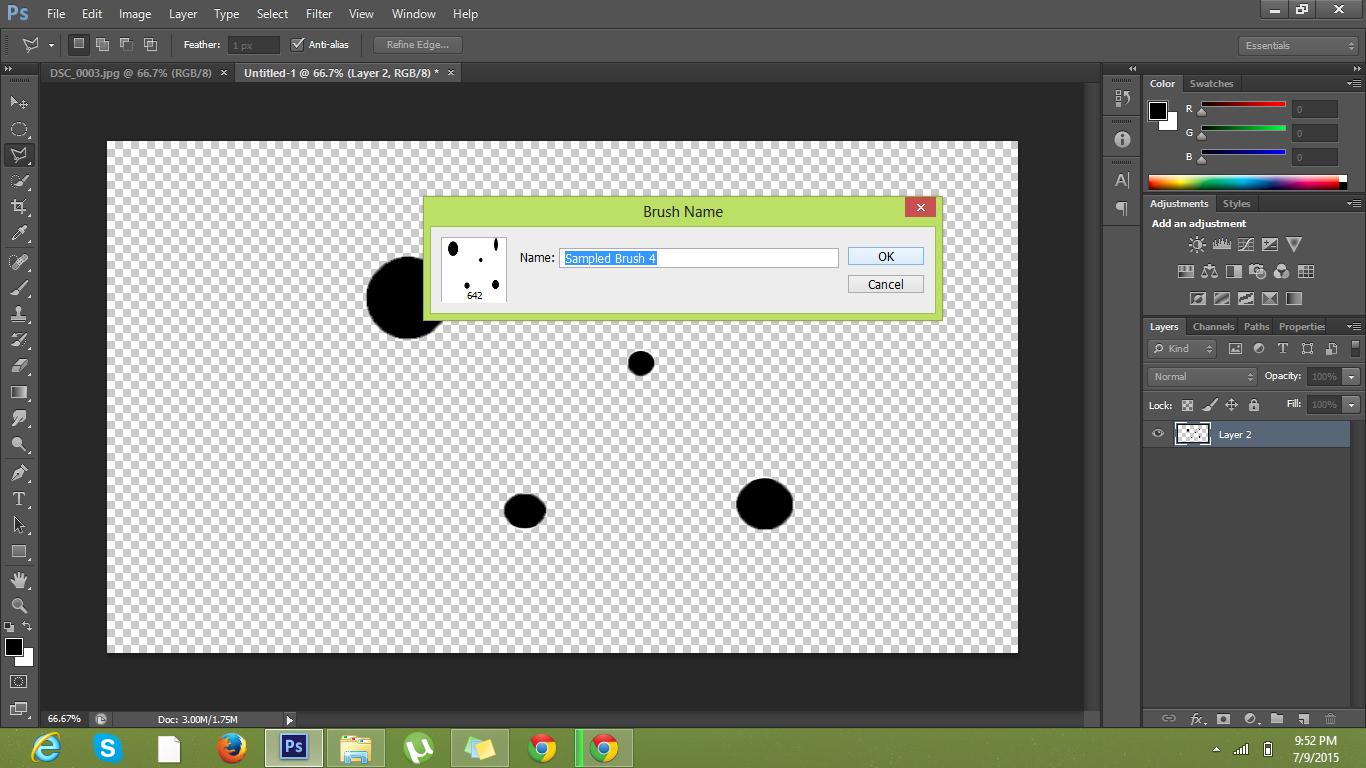Open the Filter menu
The image size is (1366, 768).
[x=319, y=14]
